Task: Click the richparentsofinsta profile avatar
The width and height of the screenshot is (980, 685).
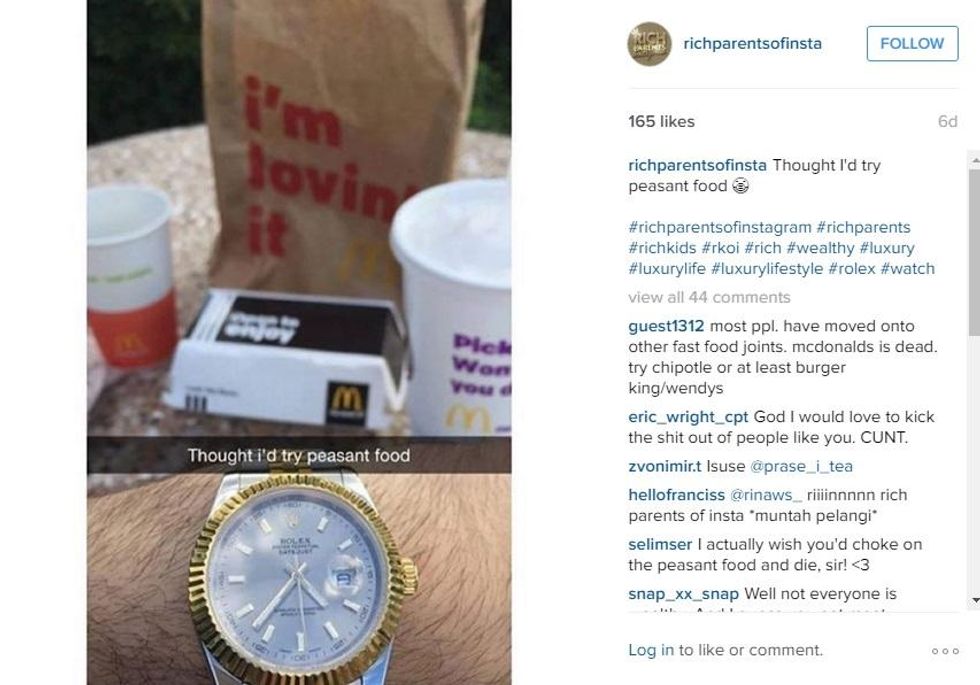Action: click(x=649, y=44)
